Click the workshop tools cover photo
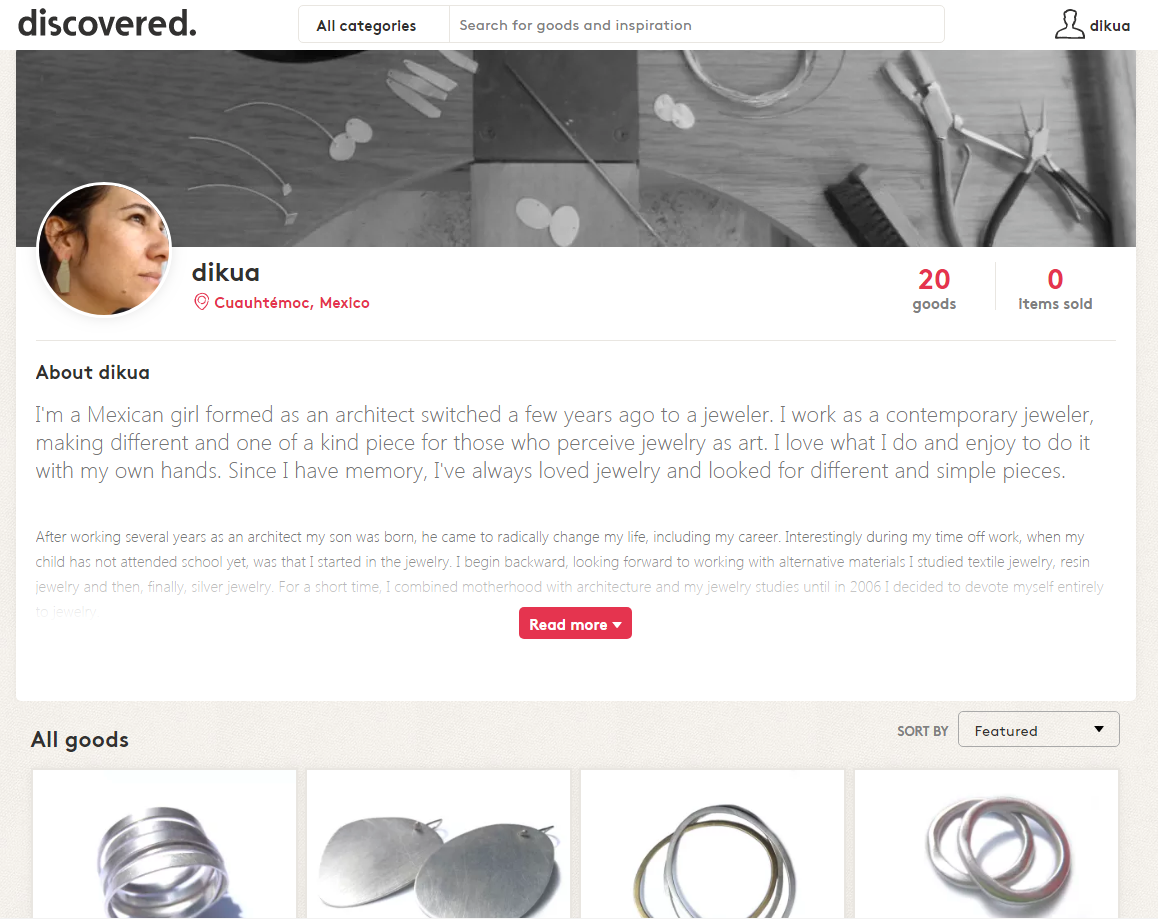 (576, 148)
